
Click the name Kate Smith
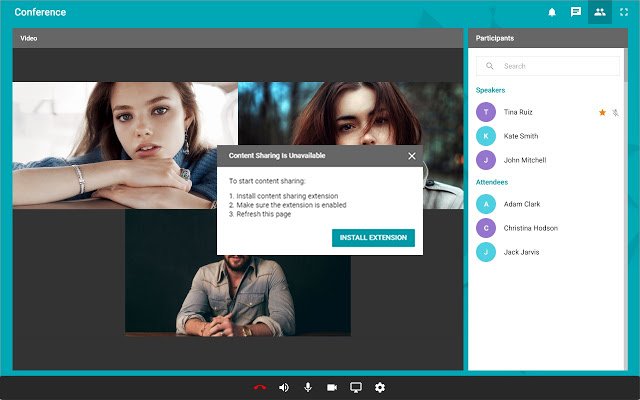coord(521,136)
